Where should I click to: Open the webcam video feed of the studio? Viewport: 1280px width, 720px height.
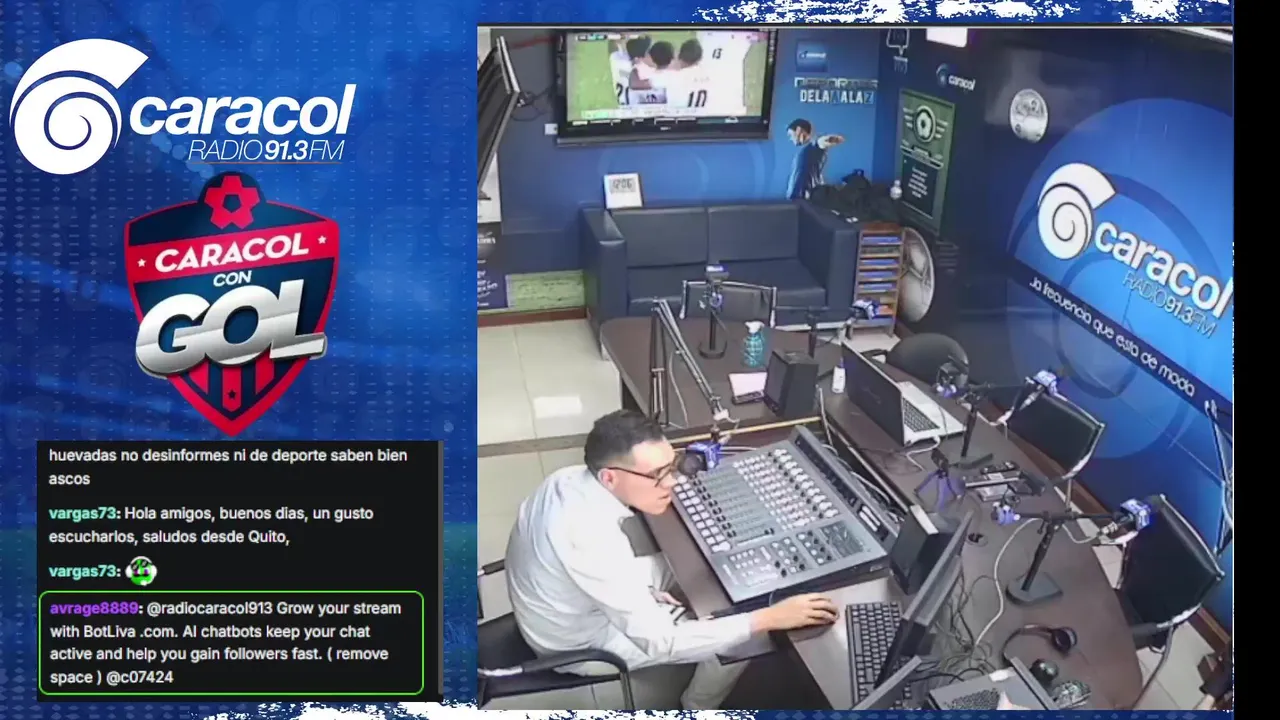[x=854, y=367]
